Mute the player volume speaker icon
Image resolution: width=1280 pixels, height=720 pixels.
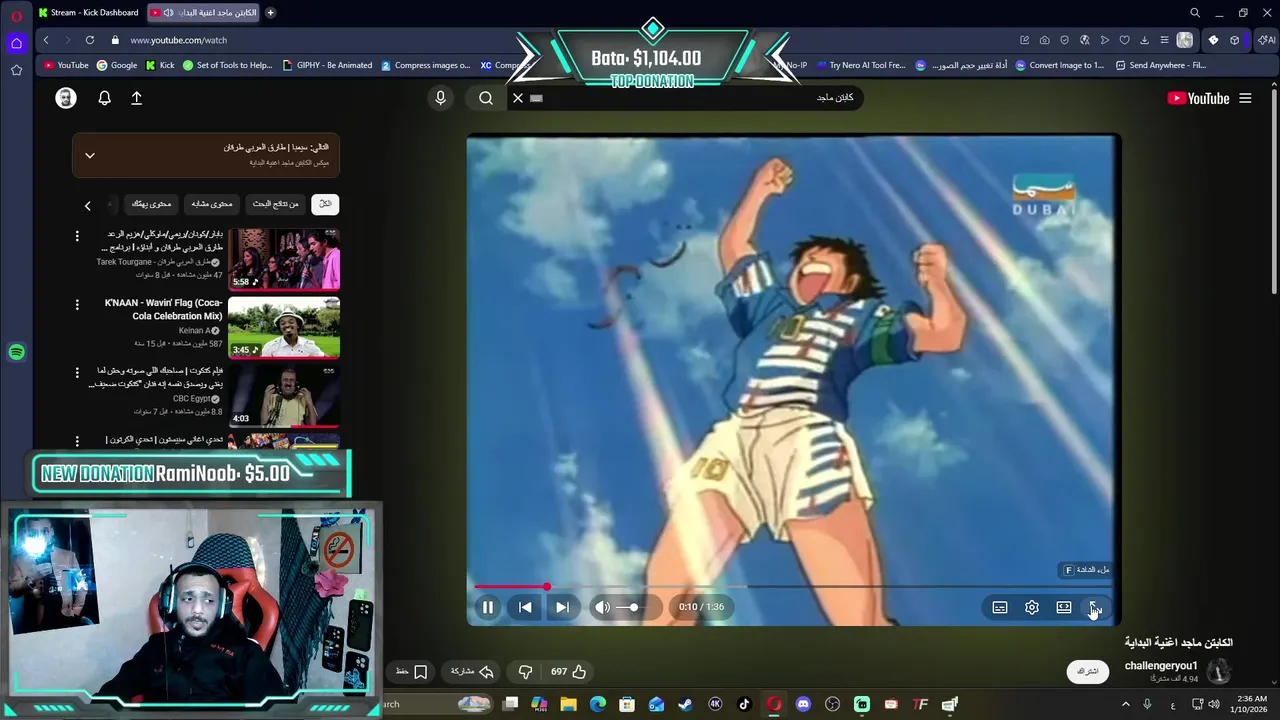602,607
